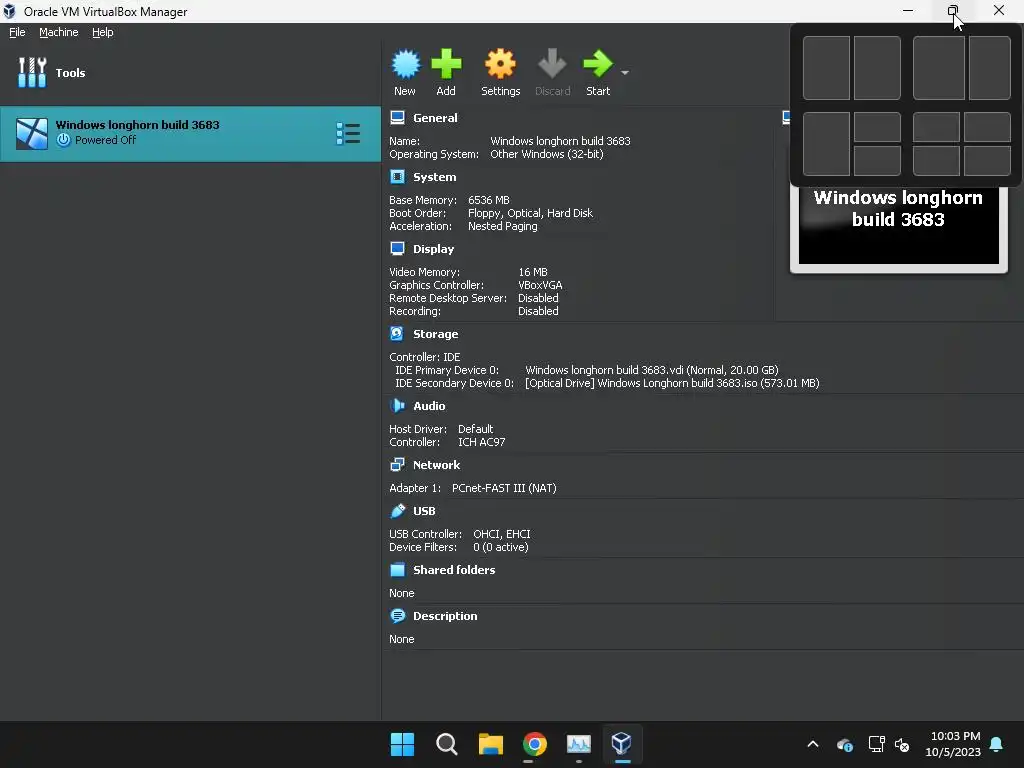Viewport: 1024px width, 768px height.
Task: Open the machine tools list menu icon
Action: tap(348, 133)
